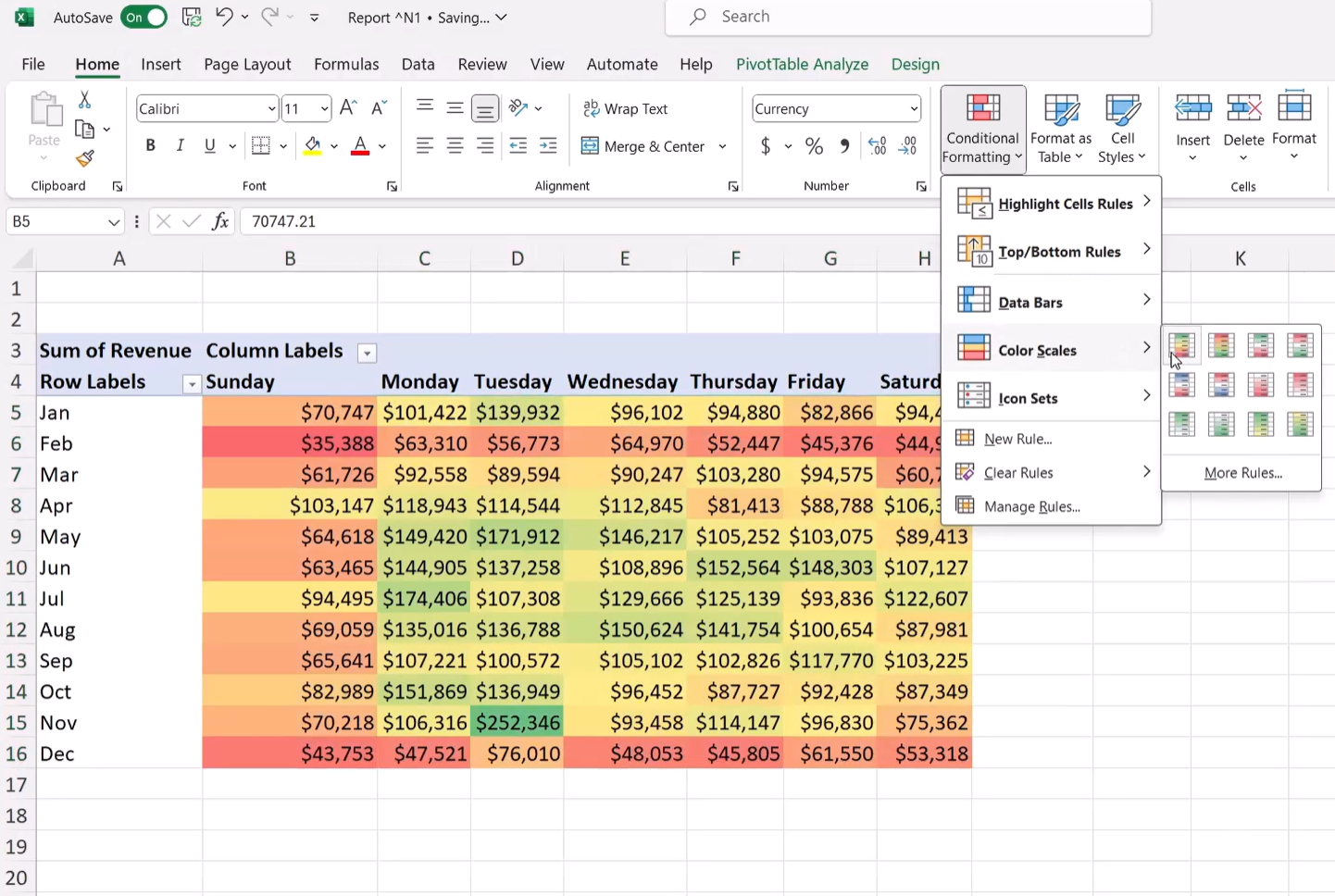The height and width of the screenshot is (896, 1335).
Task: Open the Font dialog launcher
Action: (x=392, y=187)
